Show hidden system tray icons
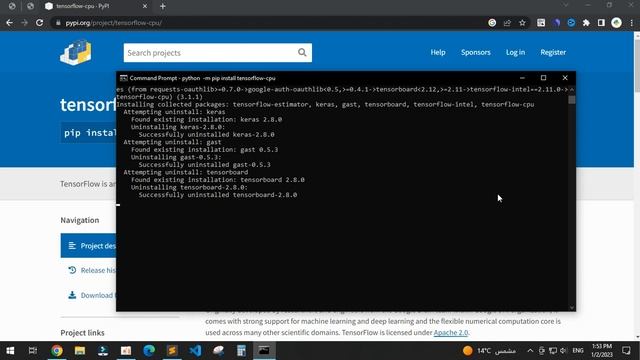 (530, 351)
